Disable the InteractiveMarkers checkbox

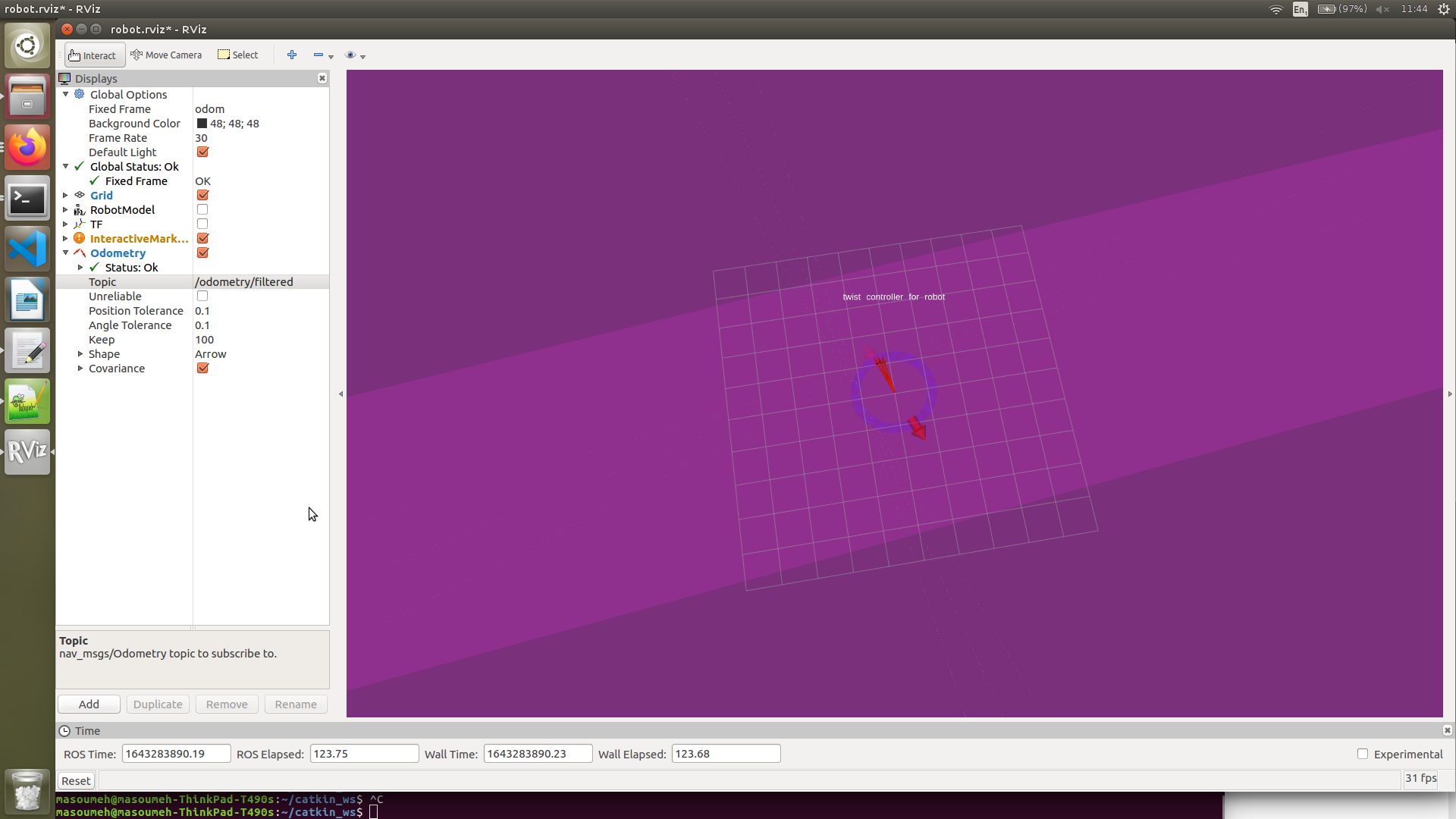pos(202,238)
